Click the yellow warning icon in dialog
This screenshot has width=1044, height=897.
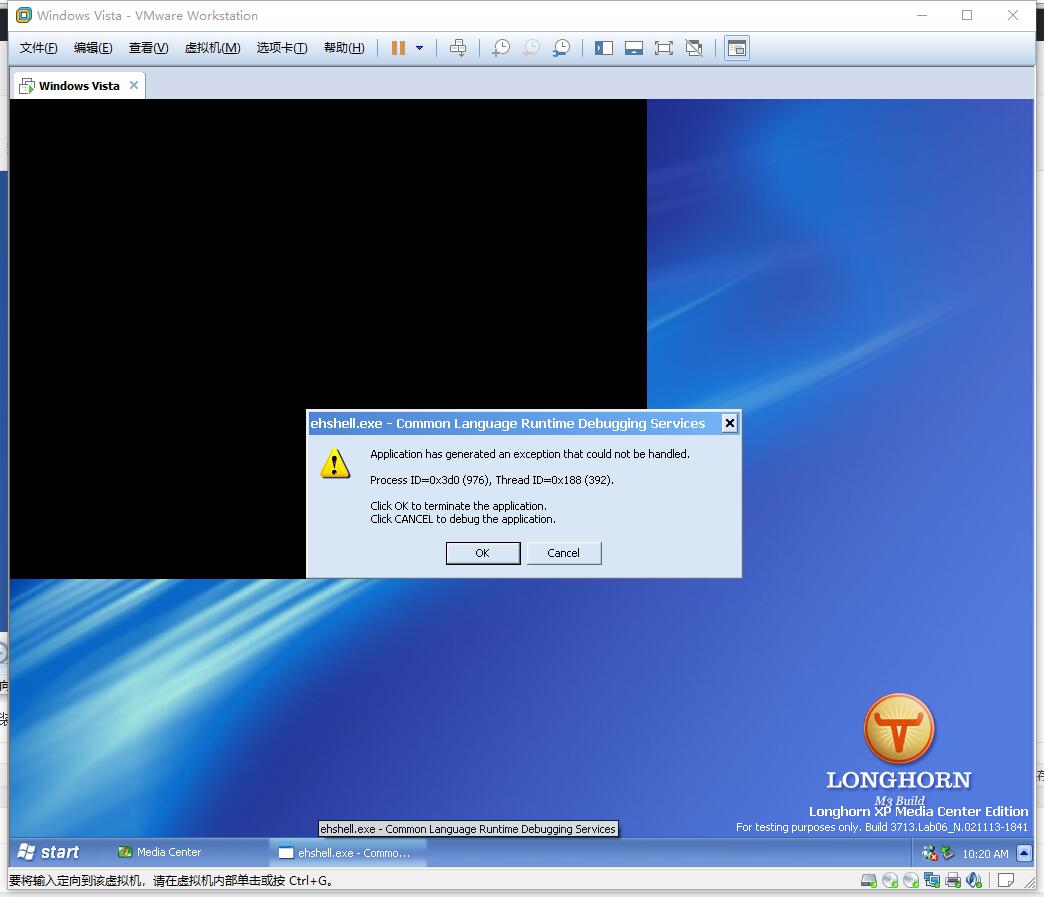click(335, 463)
